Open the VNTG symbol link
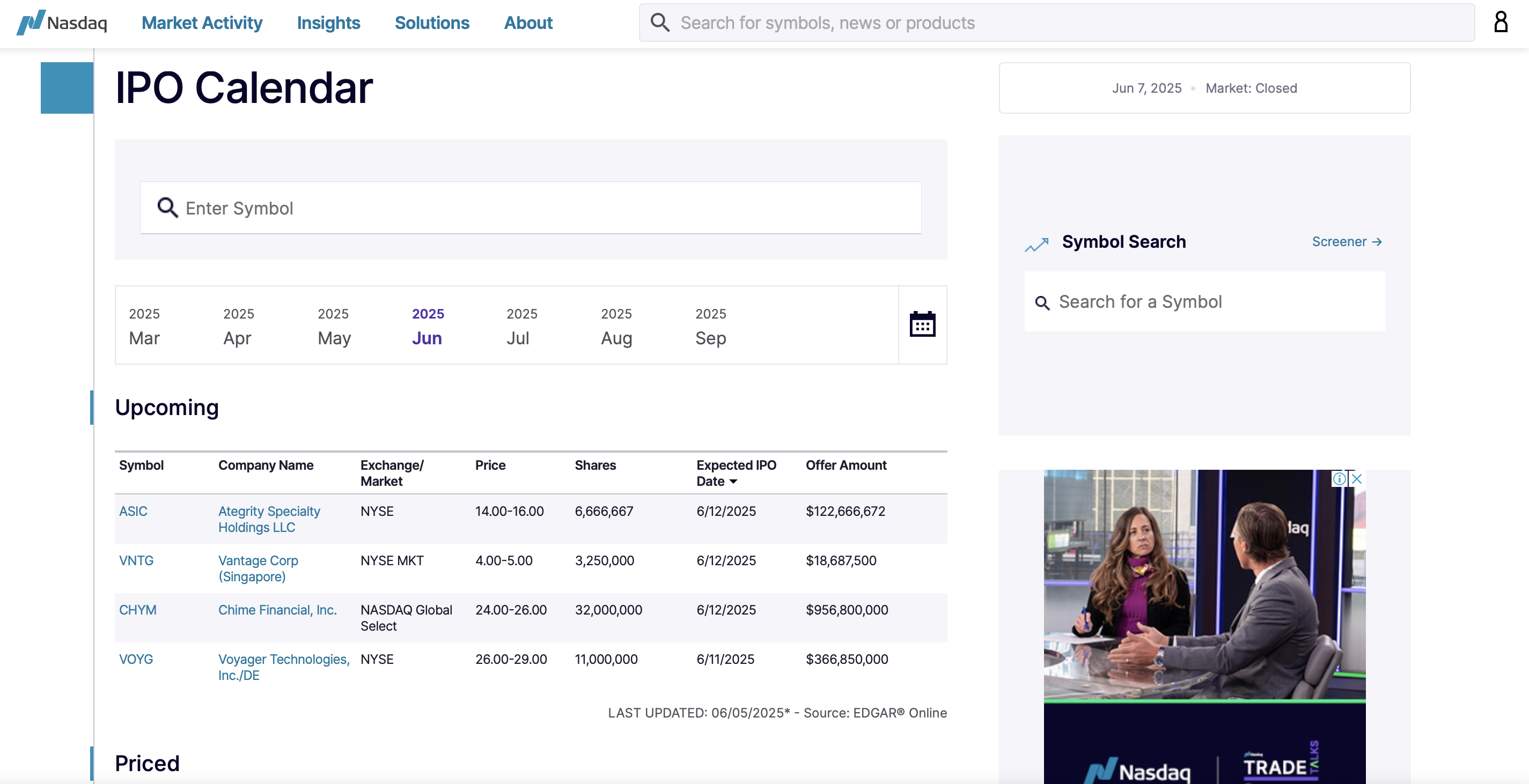This screenshot has width=1529, height=784. (136, 560)
